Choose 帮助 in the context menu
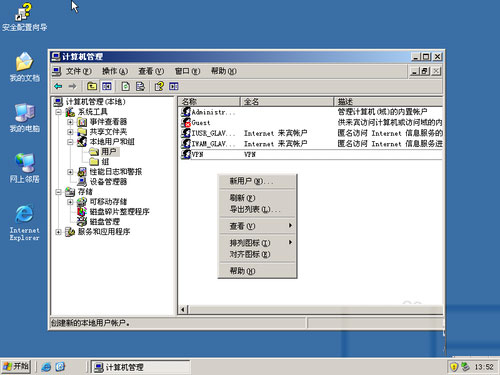This screenshot has height=375, width=500. coord(257,271)
